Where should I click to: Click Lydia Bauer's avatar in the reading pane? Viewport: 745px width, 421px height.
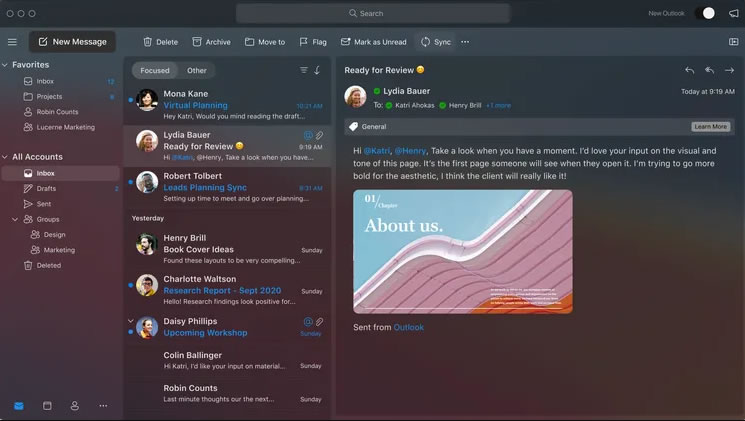[x=355, y=97]
